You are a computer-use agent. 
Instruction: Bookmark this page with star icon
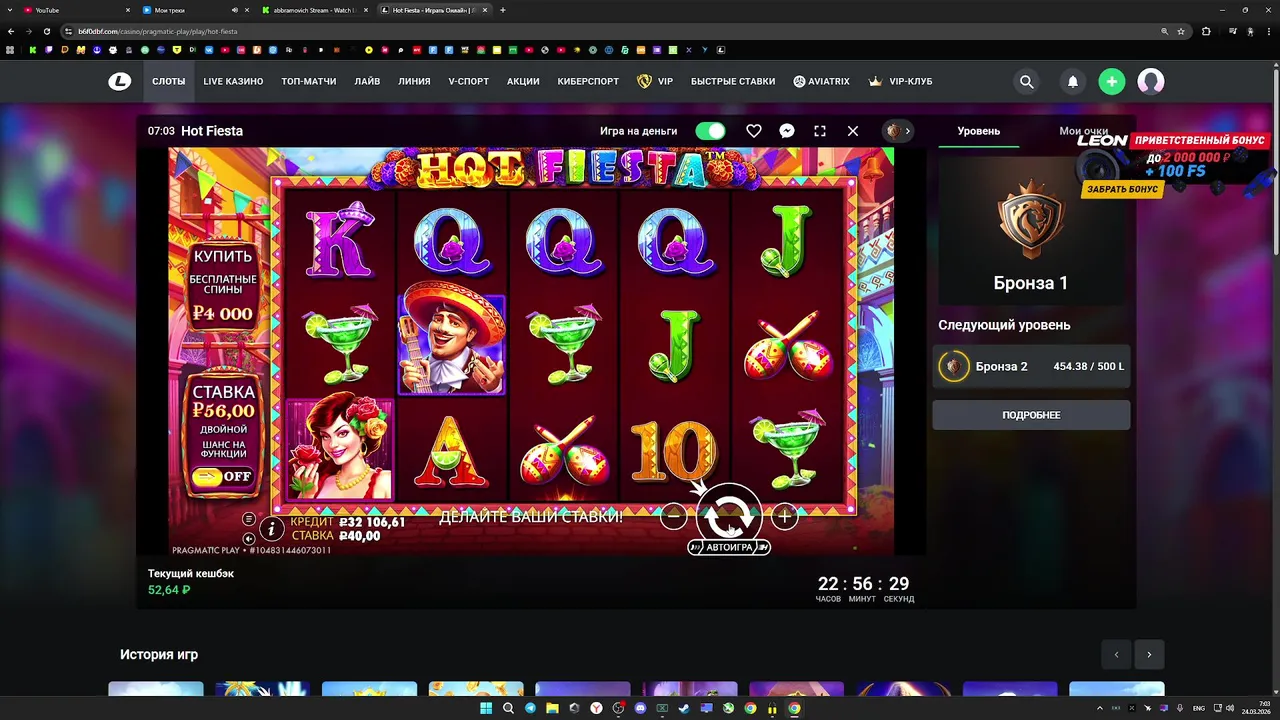pos(1181,31)
